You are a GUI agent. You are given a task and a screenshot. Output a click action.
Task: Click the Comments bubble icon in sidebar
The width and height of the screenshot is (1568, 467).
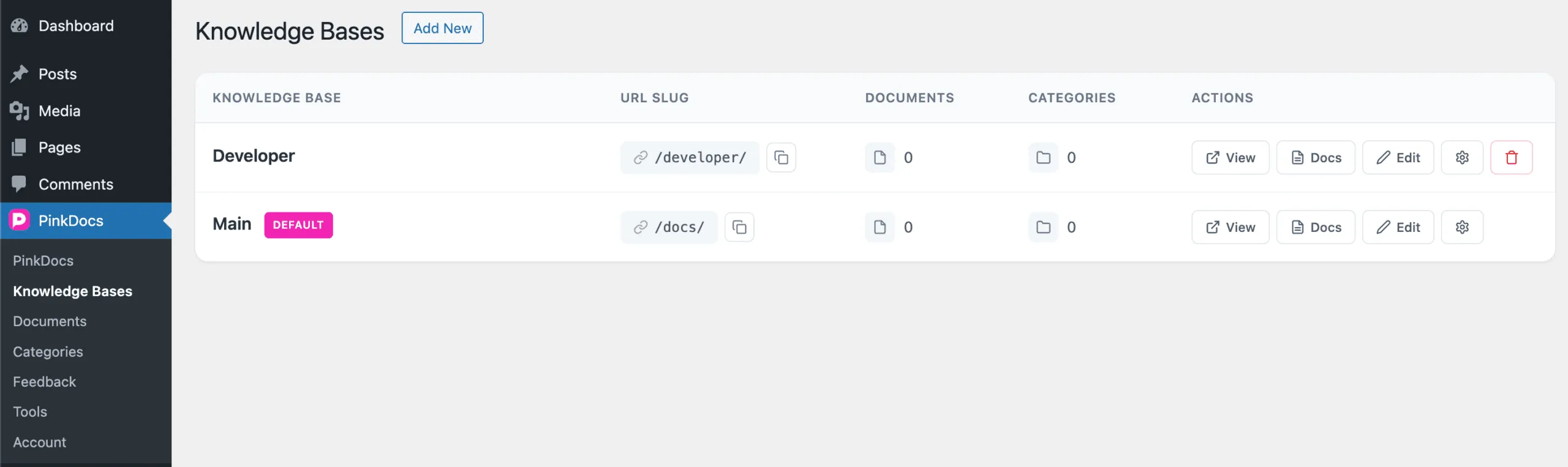coord(20,184)
